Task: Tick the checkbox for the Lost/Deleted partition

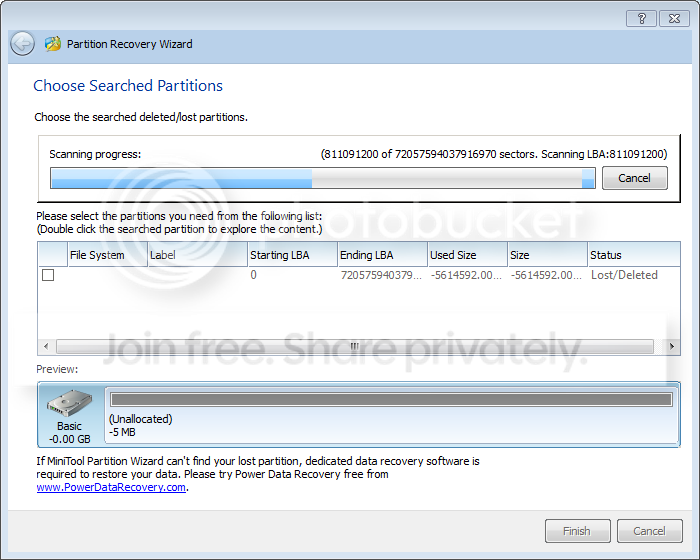Action: 48,275
